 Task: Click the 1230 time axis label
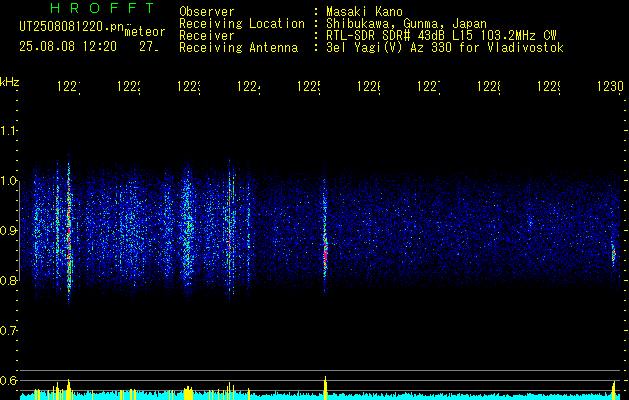point(610,86)
